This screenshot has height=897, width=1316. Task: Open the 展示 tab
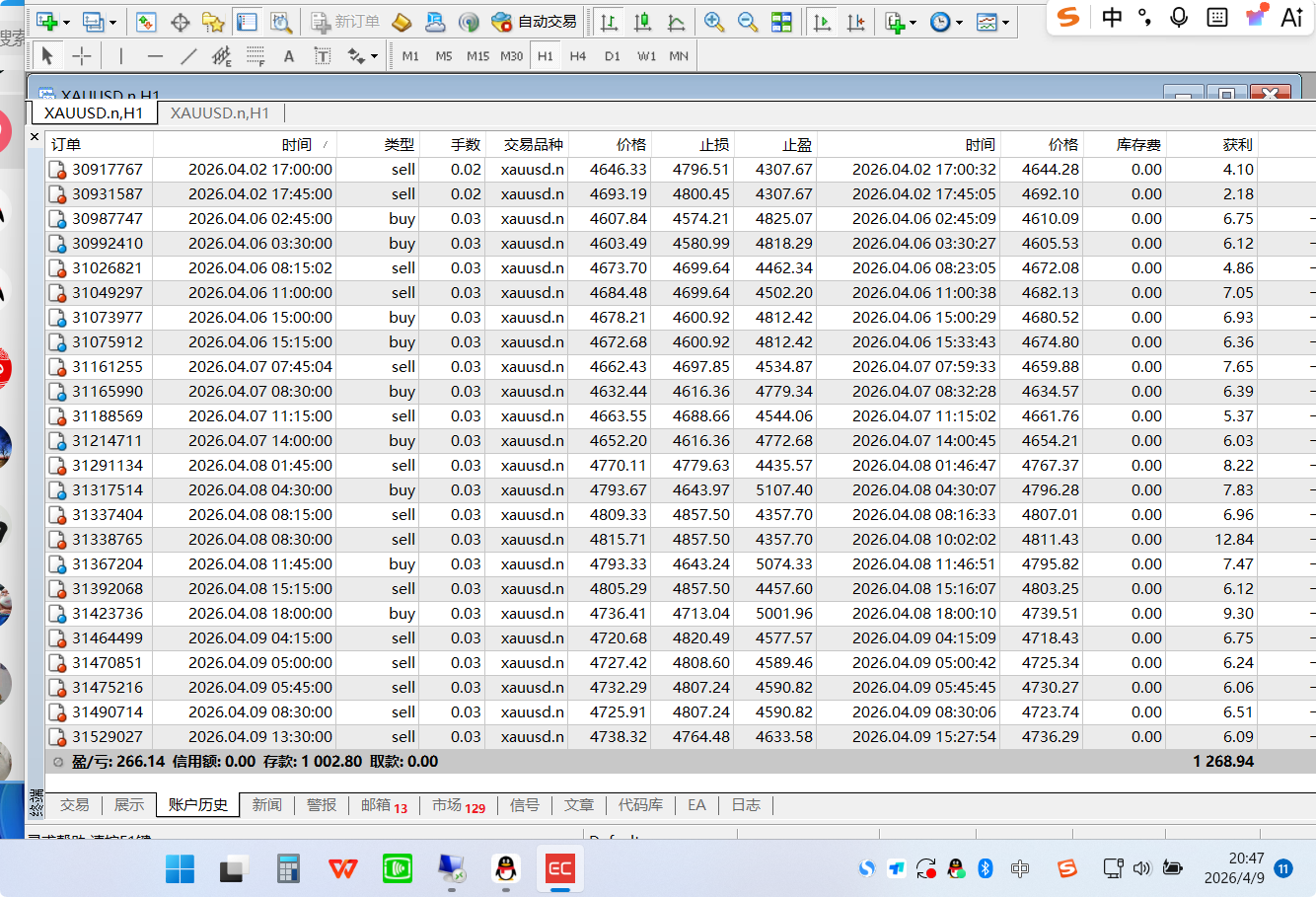tap(129, 805)
